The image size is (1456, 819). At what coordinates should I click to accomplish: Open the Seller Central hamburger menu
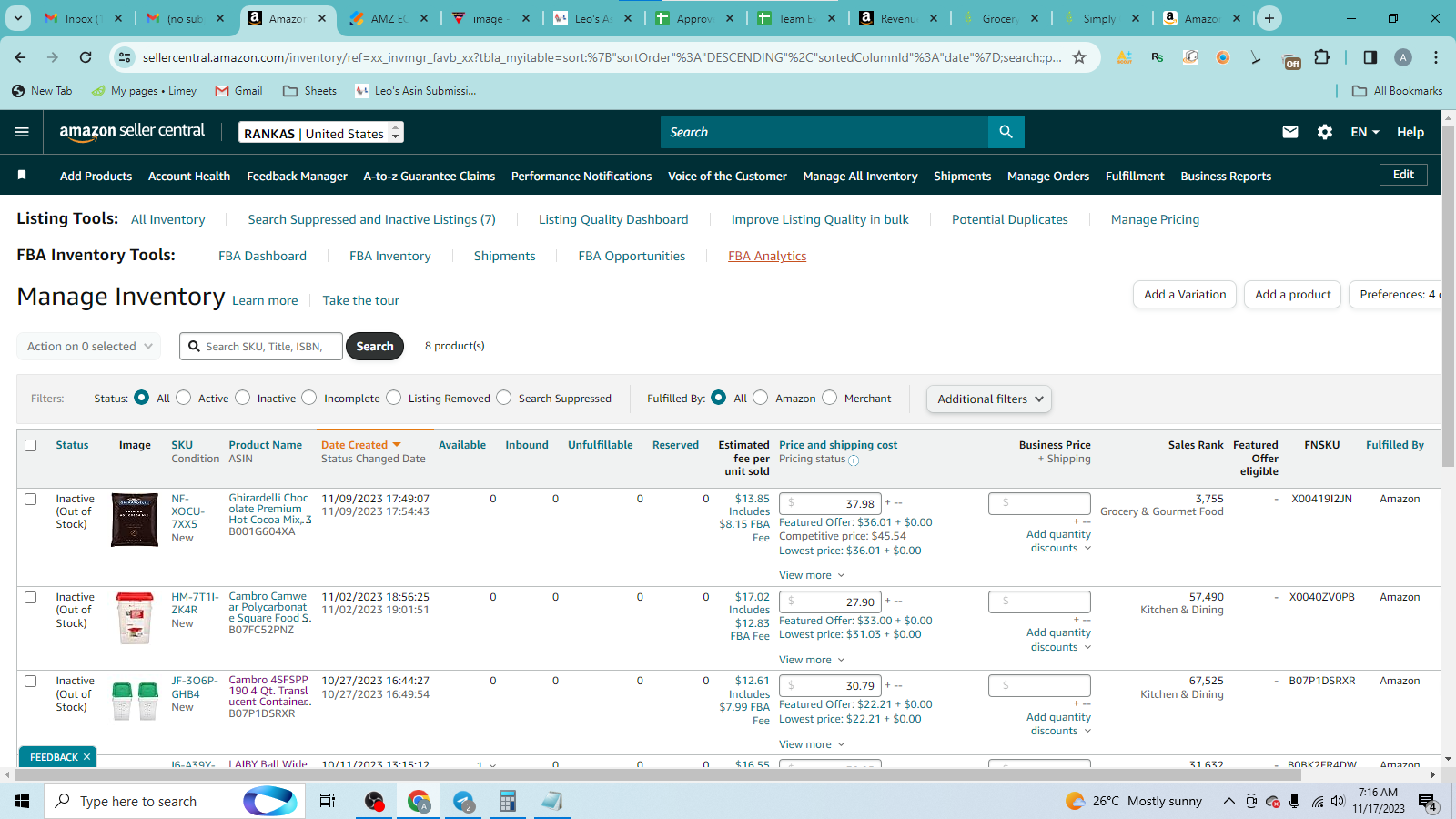22,132
